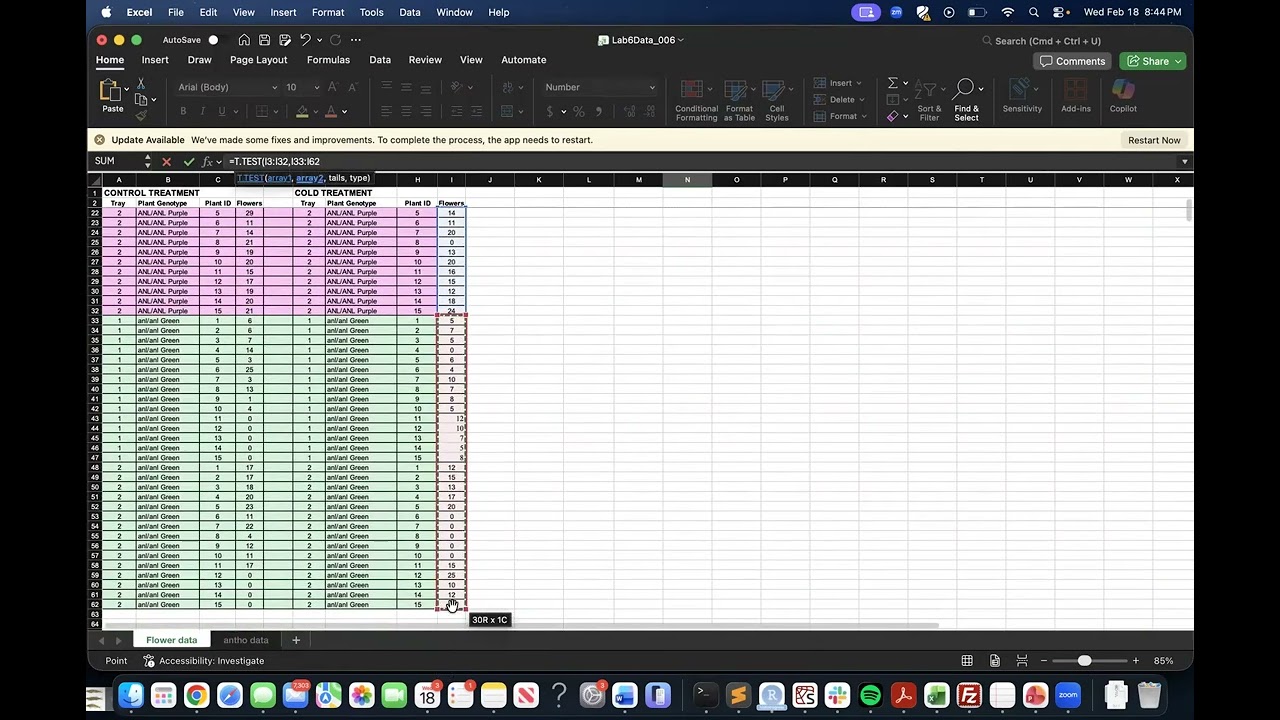Open the Formulas ribbon tab
Image resolution: width=1280 pixels, height=720 pixels.
click(x=328, y=60)
